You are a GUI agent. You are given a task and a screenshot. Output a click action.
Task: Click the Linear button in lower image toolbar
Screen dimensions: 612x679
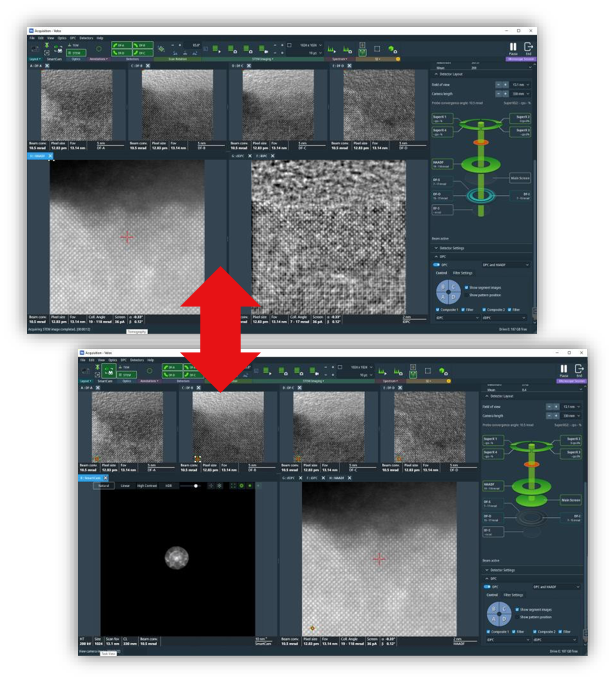click(125, 486)
